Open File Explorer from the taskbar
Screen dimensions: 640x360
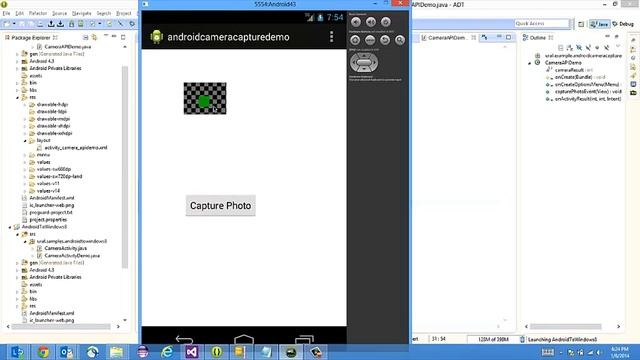tap(117, 352)
